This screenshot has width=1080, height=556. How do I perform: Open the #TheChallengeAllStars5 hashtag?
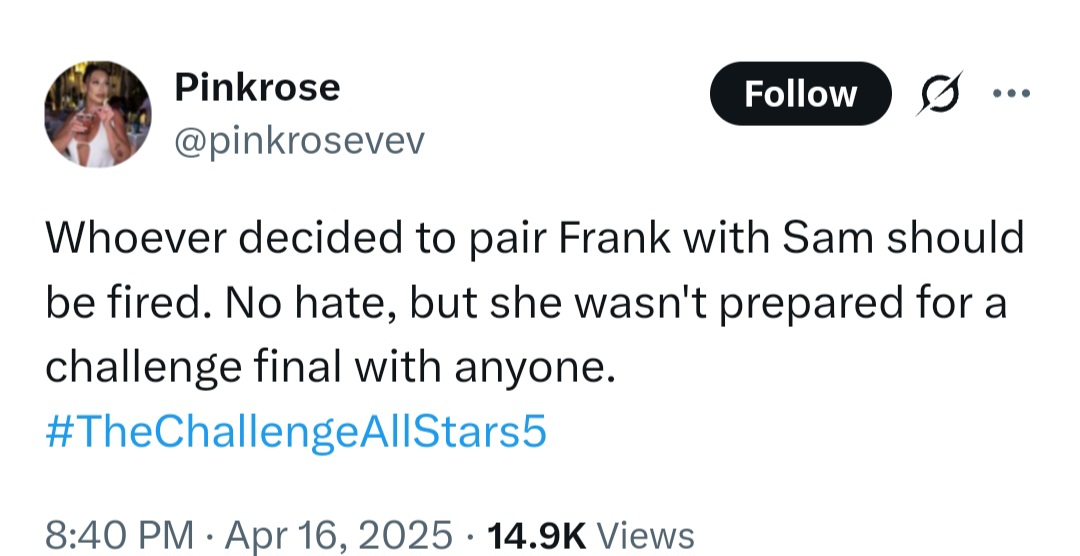tap(296, 431)
